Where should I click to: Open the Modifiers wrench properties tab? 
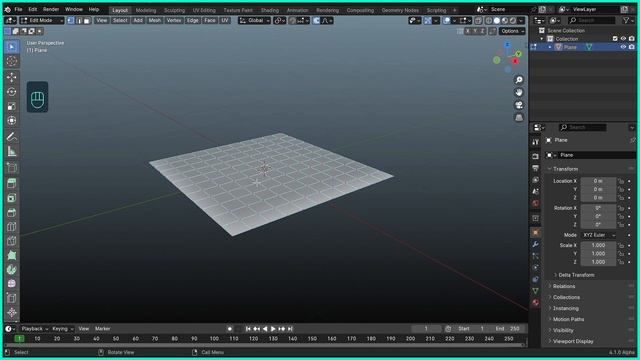(536, 244)
